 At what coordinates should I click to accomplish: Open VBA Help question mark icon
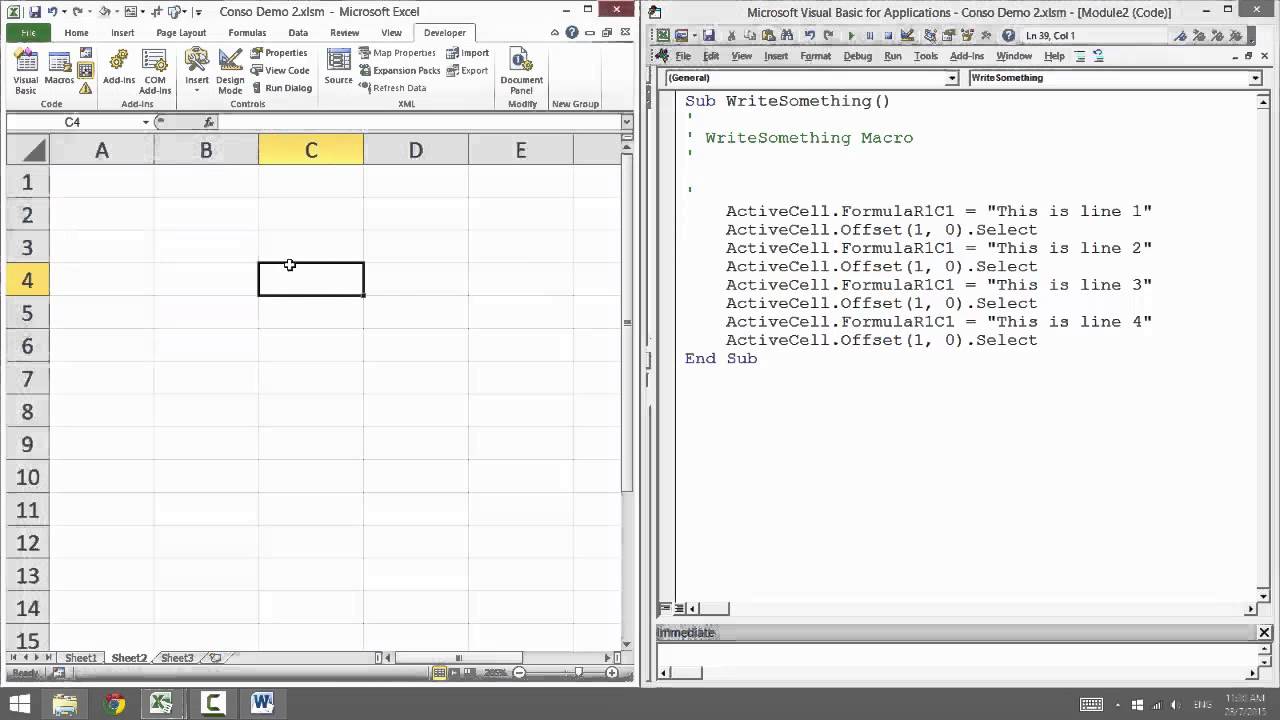1008,36
